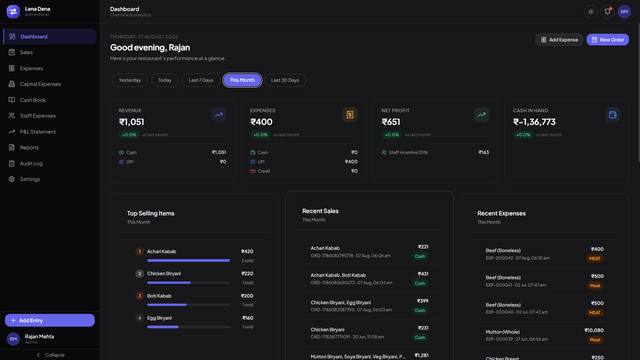Click the Reports icon in sidebar
The image size is (640, 360).
coord(11,147)
